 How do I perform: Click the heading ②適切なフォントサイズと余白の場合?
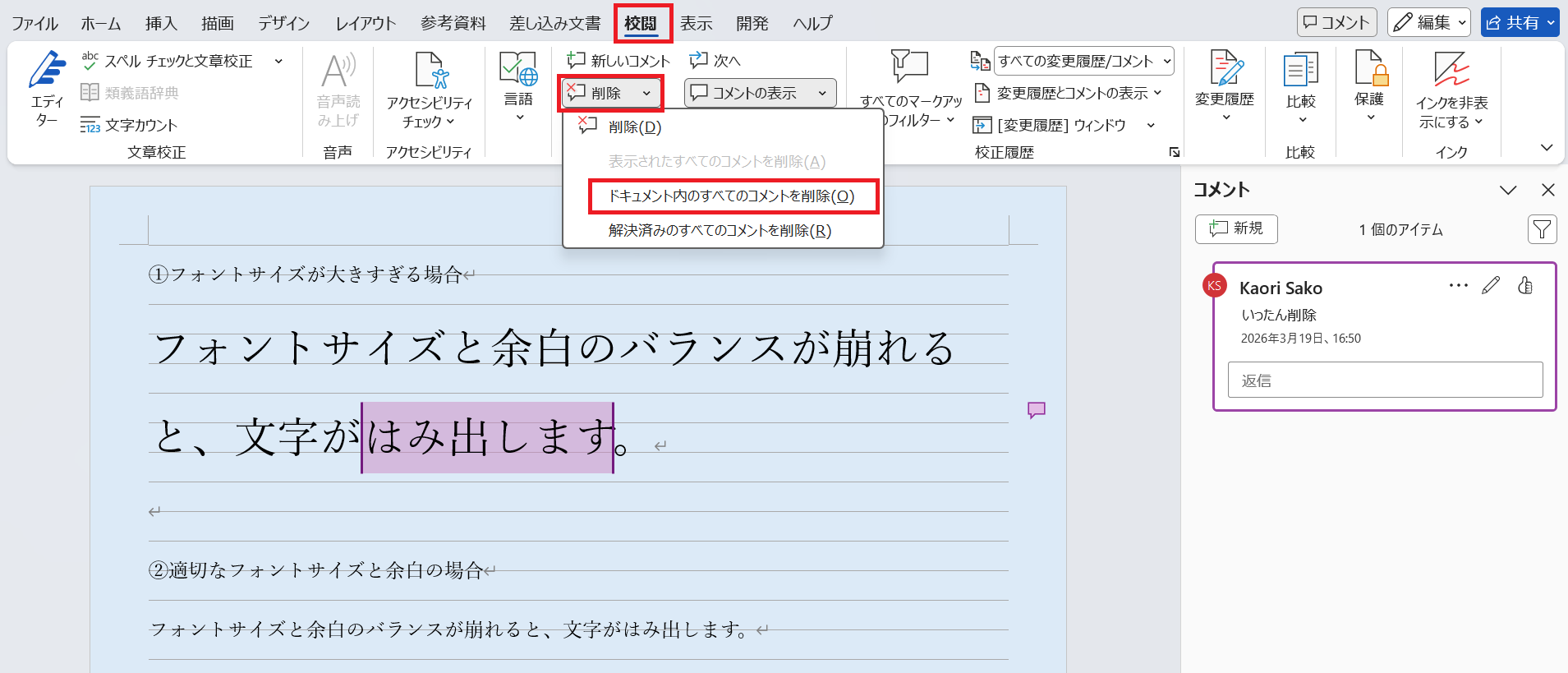(316, 570)
